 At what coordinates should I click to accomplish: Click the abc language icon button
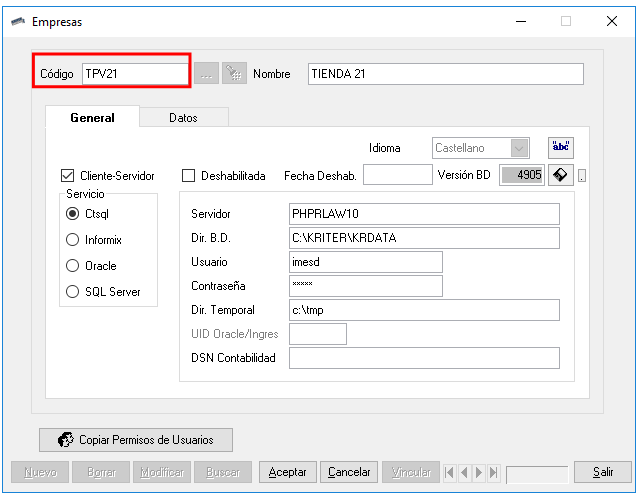coord(561,148)
